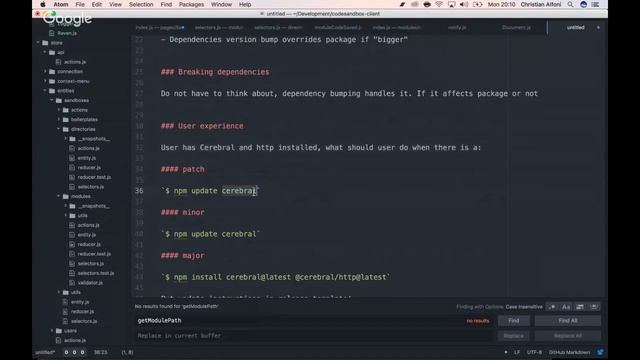Open the File menu

(x=80, y=4)
